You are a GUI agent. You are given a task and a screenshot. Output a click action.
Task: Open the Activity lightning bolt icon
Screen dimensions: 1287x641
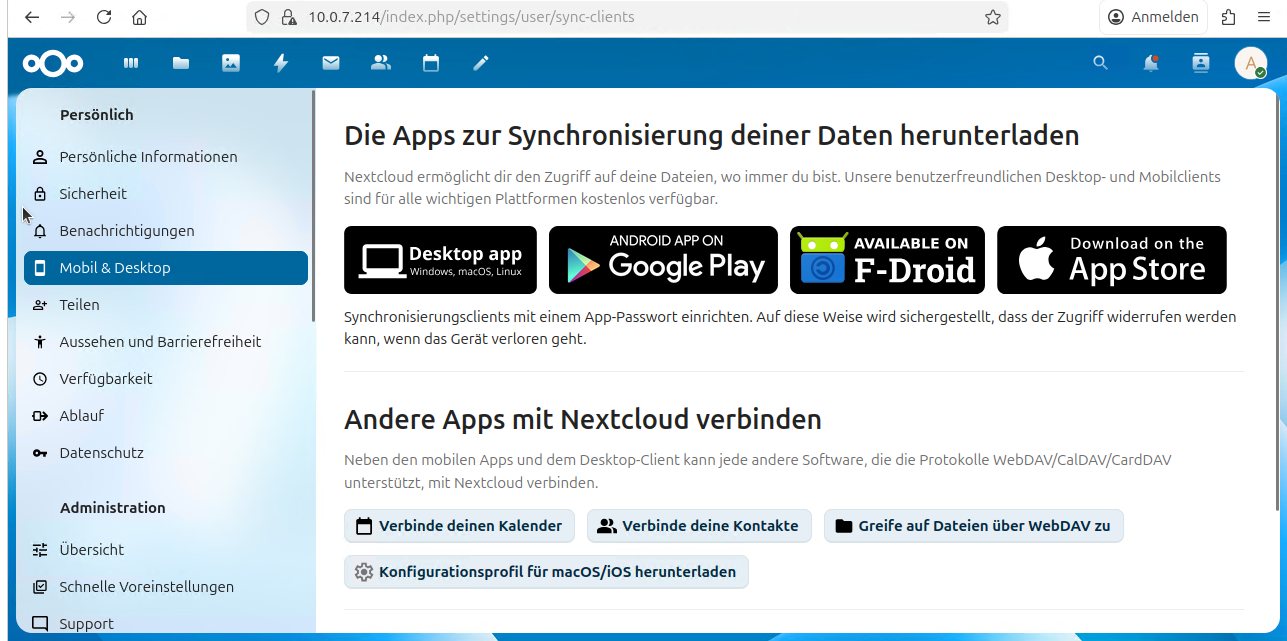281,63
